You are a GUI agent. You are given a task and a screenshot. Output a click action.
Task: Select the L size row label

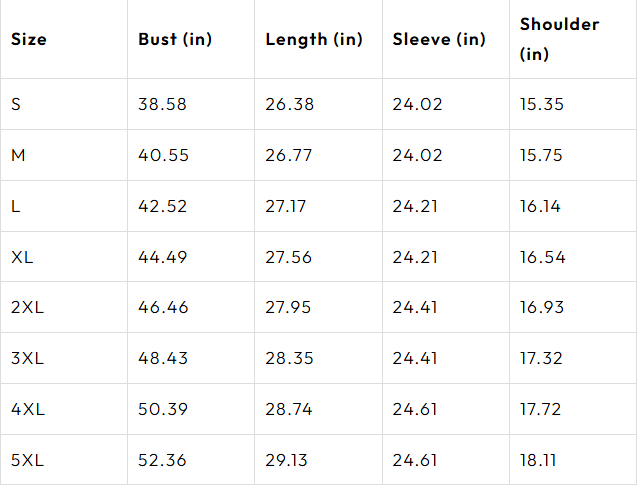16,206
